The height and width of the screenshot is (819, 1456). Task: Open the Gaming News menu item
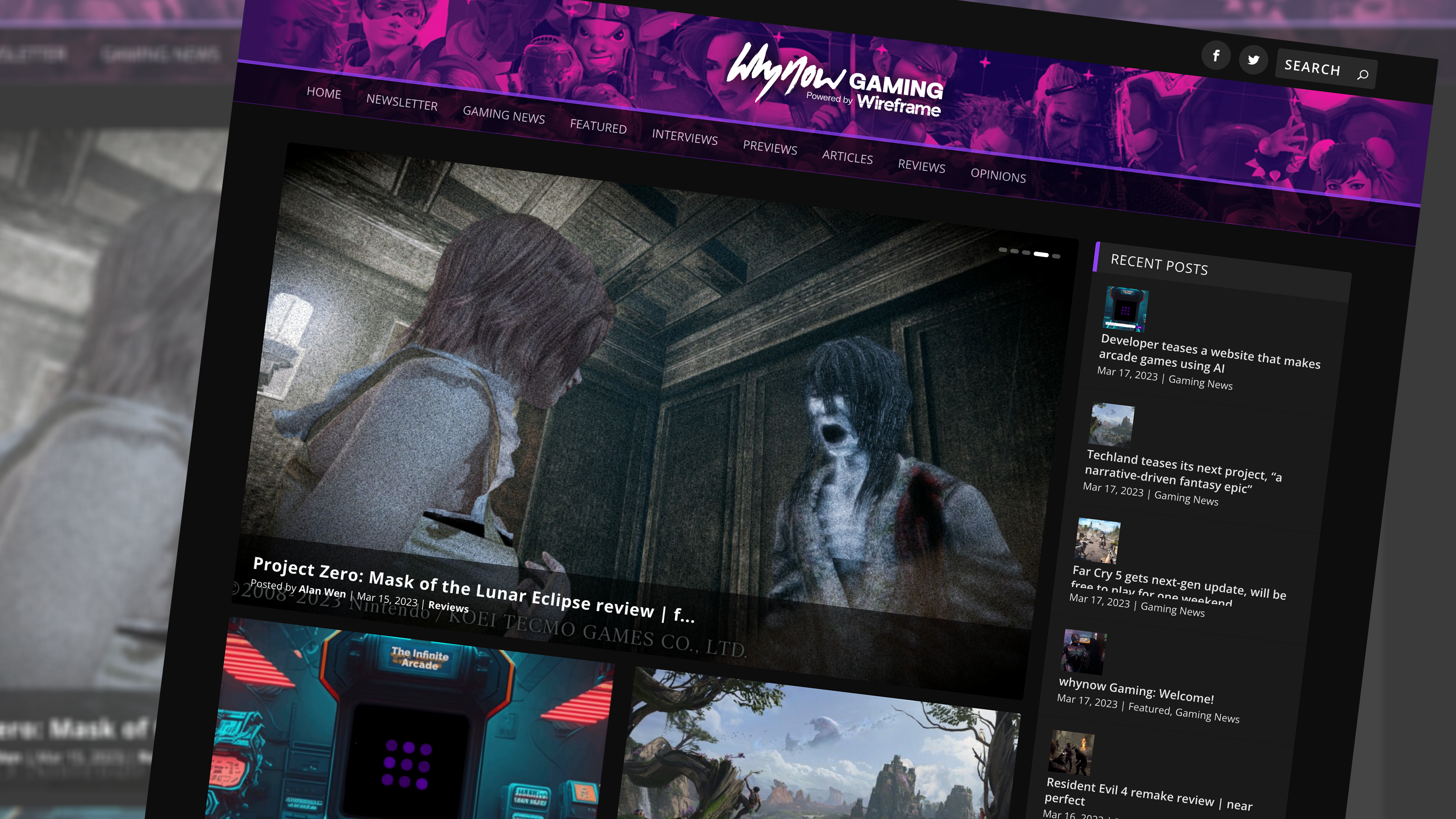click(503, 115)
